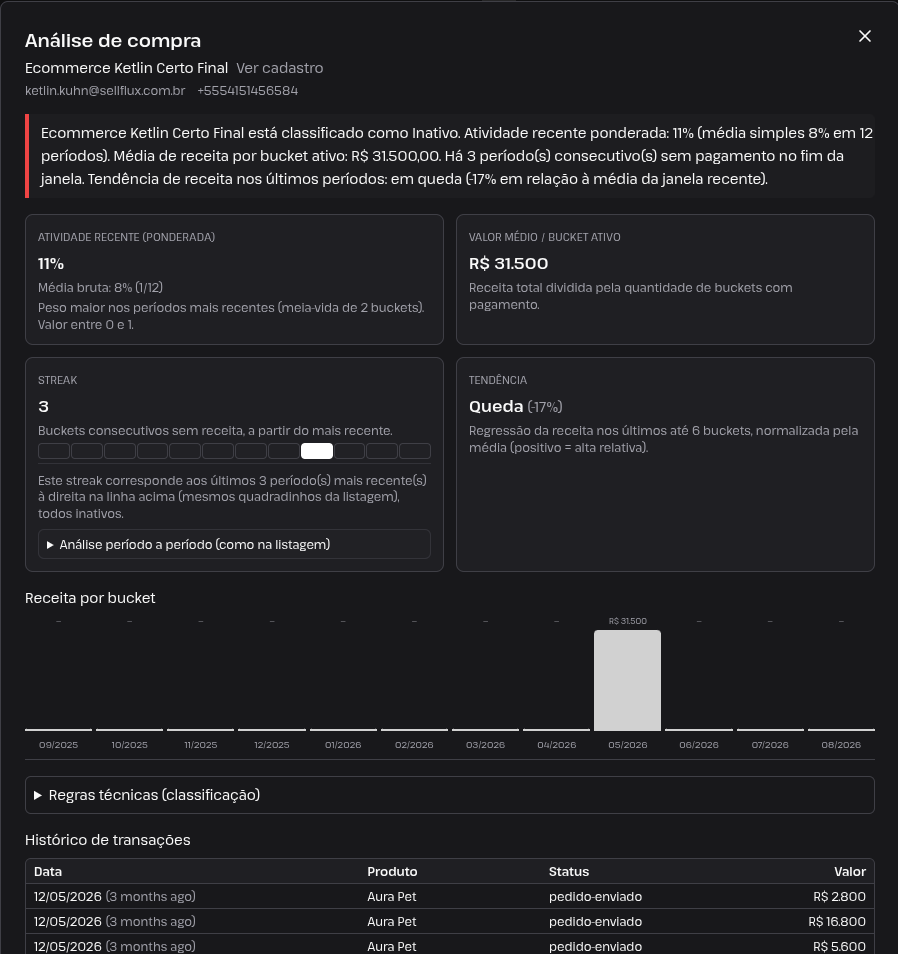Select the 11/2025 bucket label

(201, 745)
